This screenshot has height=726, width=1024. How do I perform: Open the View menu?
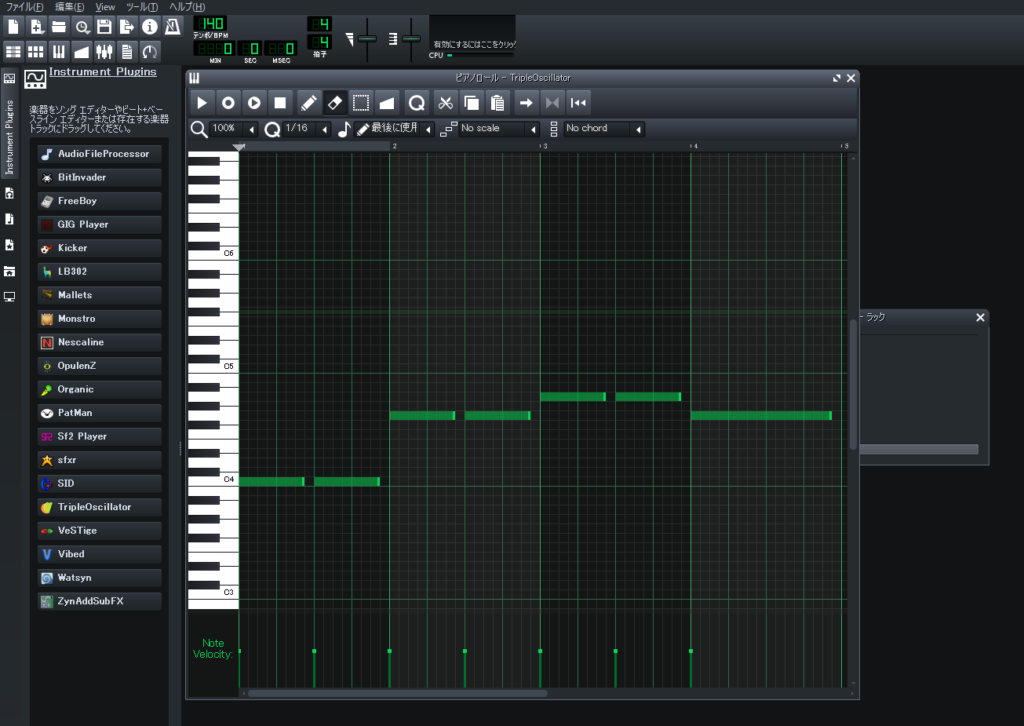[105, 7]
